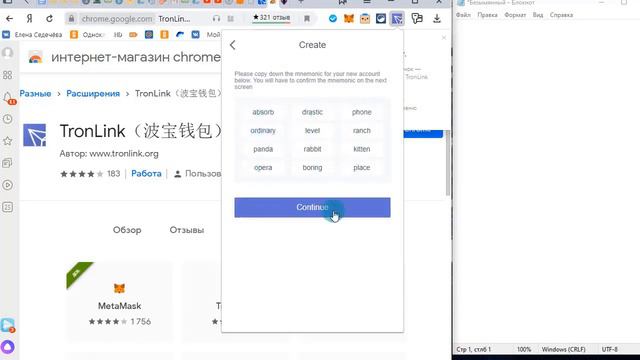This screenshot has height=360, width=640.
Task: Open the Alice assistant purple icon
Action: [x=7, y=347]
